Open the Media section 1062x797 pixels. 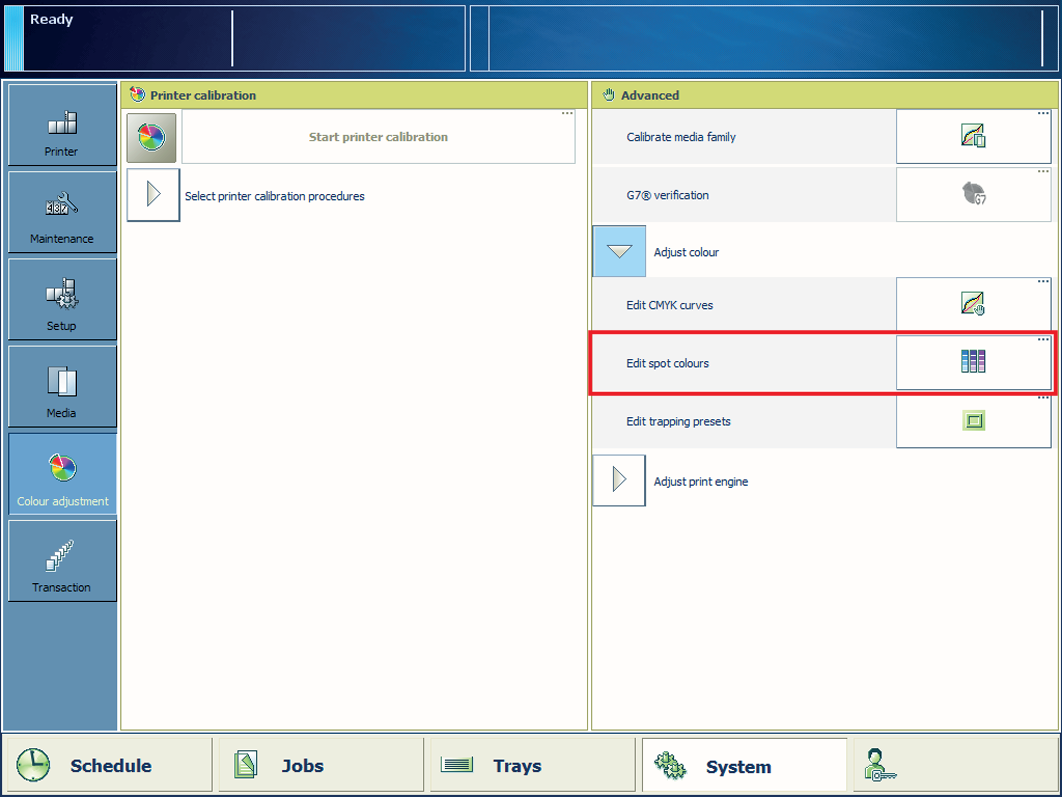[62, 387]
